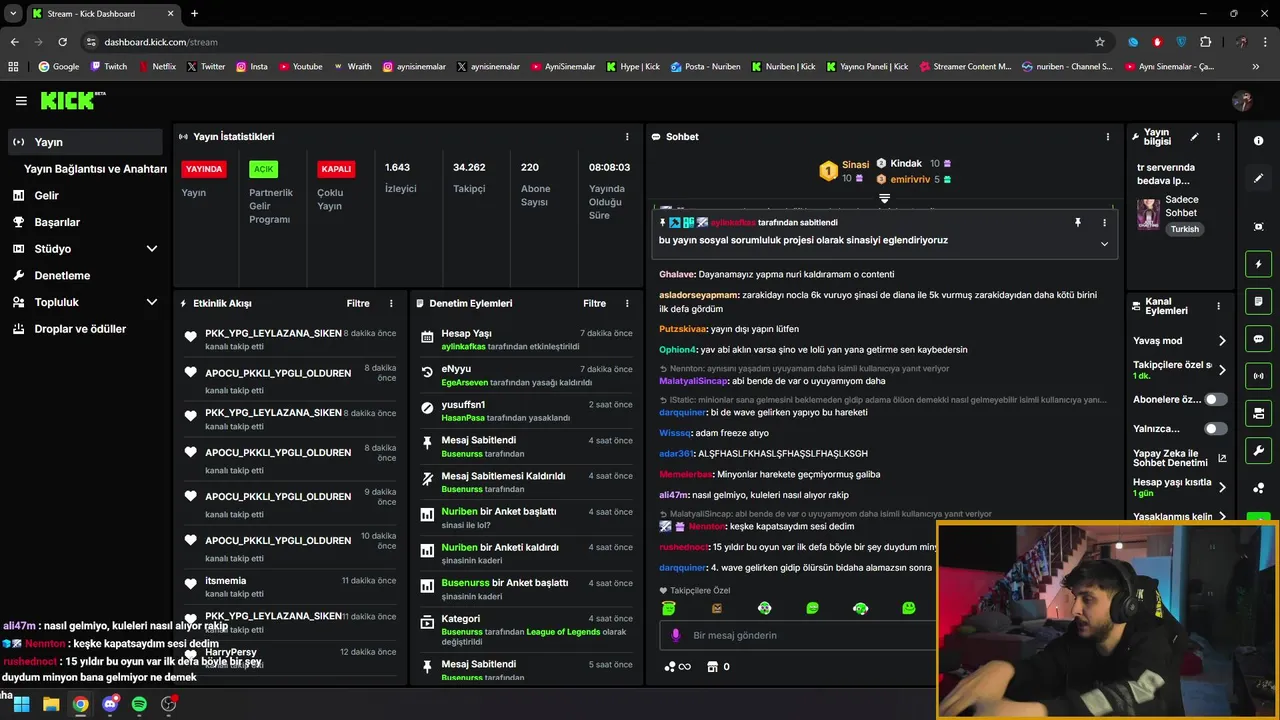
Task: Open the user avatar in the header
Action: click(1243, 101)
